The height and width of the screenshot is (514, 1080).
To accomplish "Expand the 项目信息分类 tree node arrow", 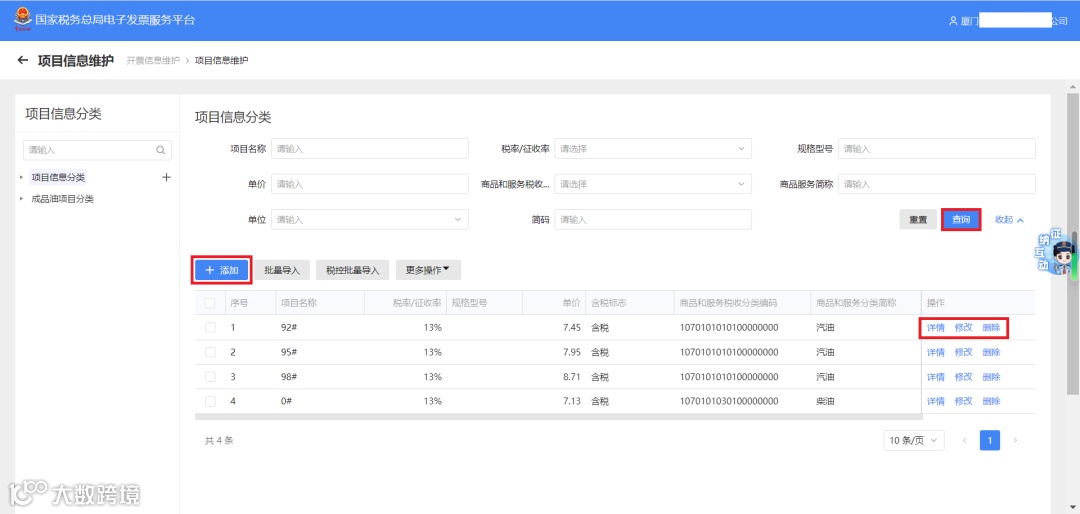I will pos(21,178).
